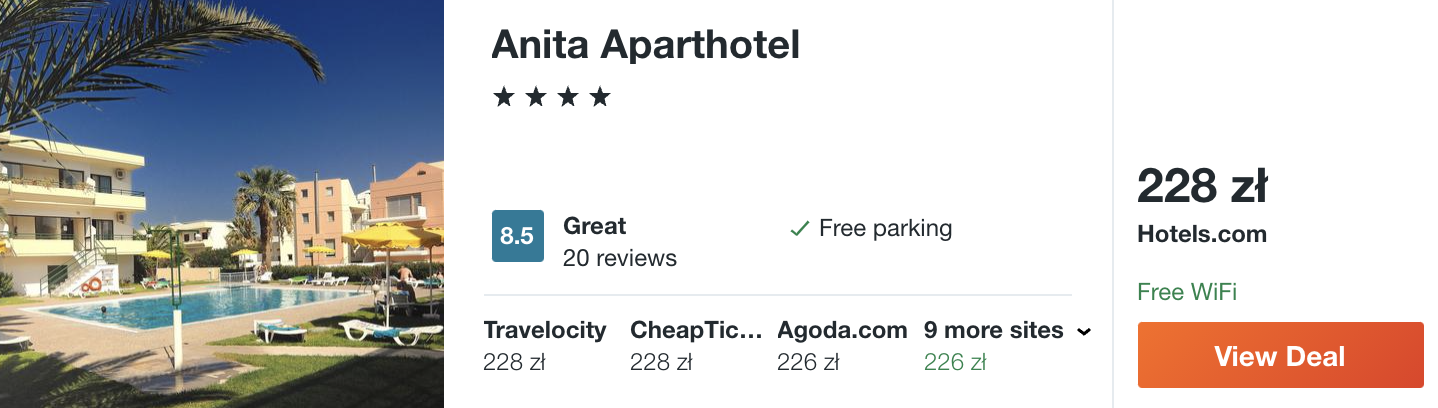Click the Anita Aparthotel hotel title
1438x408 pixels.
(645, 45)
